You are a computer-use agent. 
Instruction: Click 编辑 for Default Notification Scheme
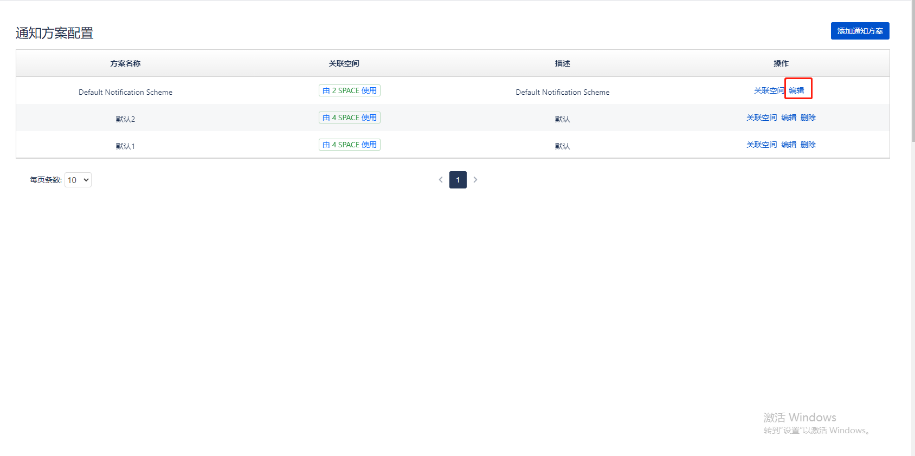tap(797, 90)
